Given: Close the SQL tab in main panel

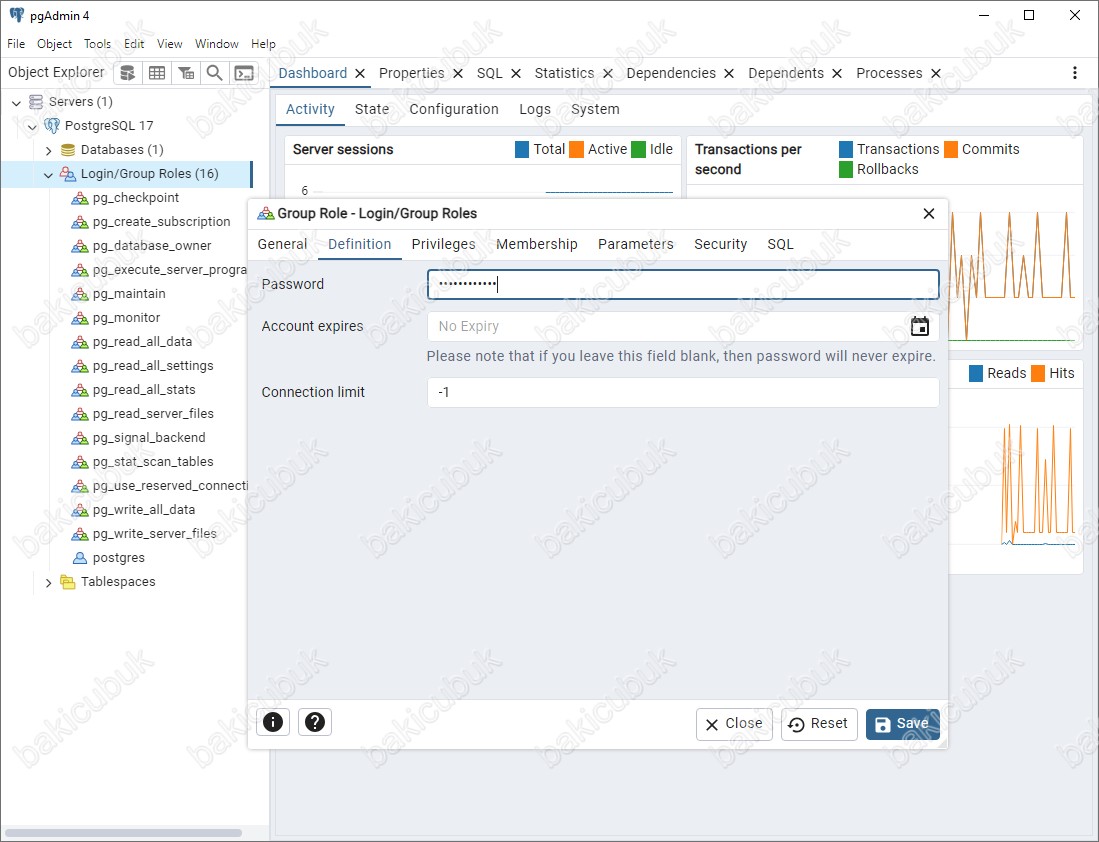Looking at the screenshot, I should 516,74.
